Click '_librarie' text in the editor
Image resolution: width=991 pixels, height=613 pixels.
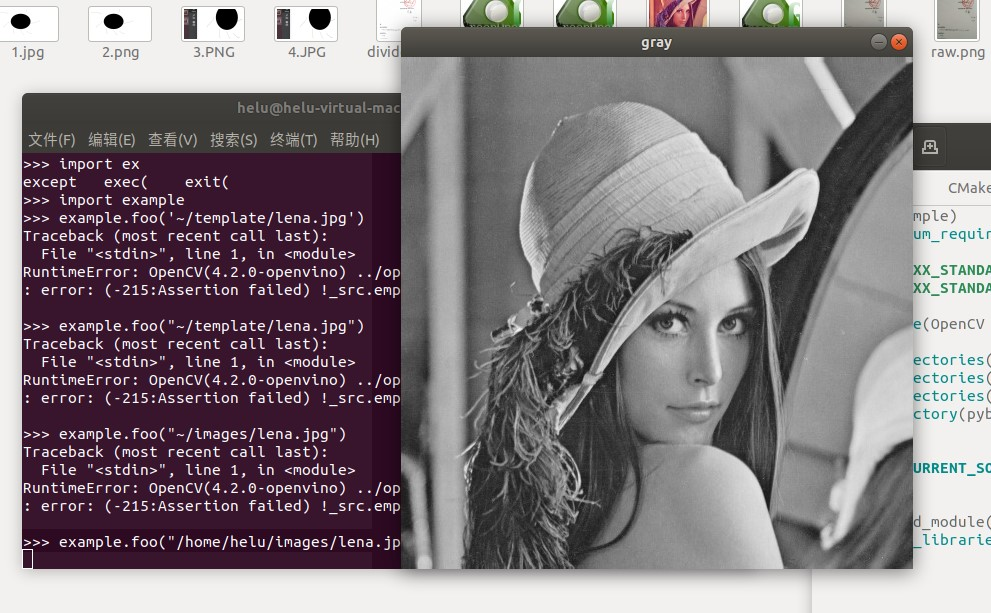pos(952,540)
